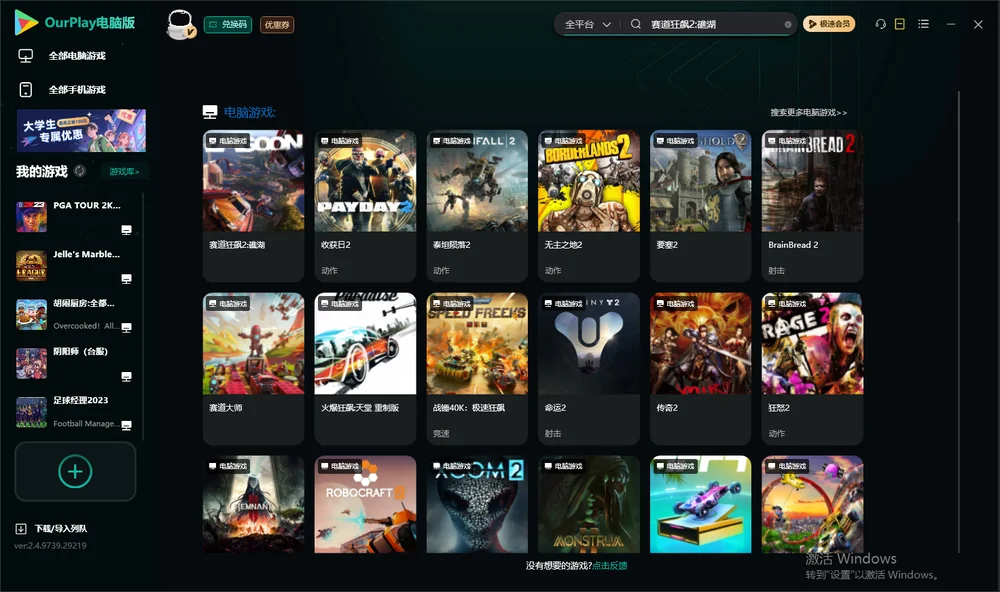
Task: Open the list menu icon in title bar
Action: [x=923, y=24]
